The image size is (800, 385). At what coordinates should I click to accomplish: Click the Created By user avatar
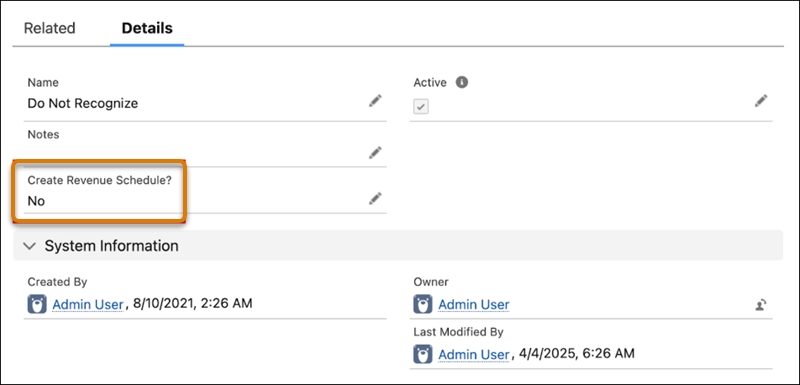pyautogui.click(x=37, y=304)
